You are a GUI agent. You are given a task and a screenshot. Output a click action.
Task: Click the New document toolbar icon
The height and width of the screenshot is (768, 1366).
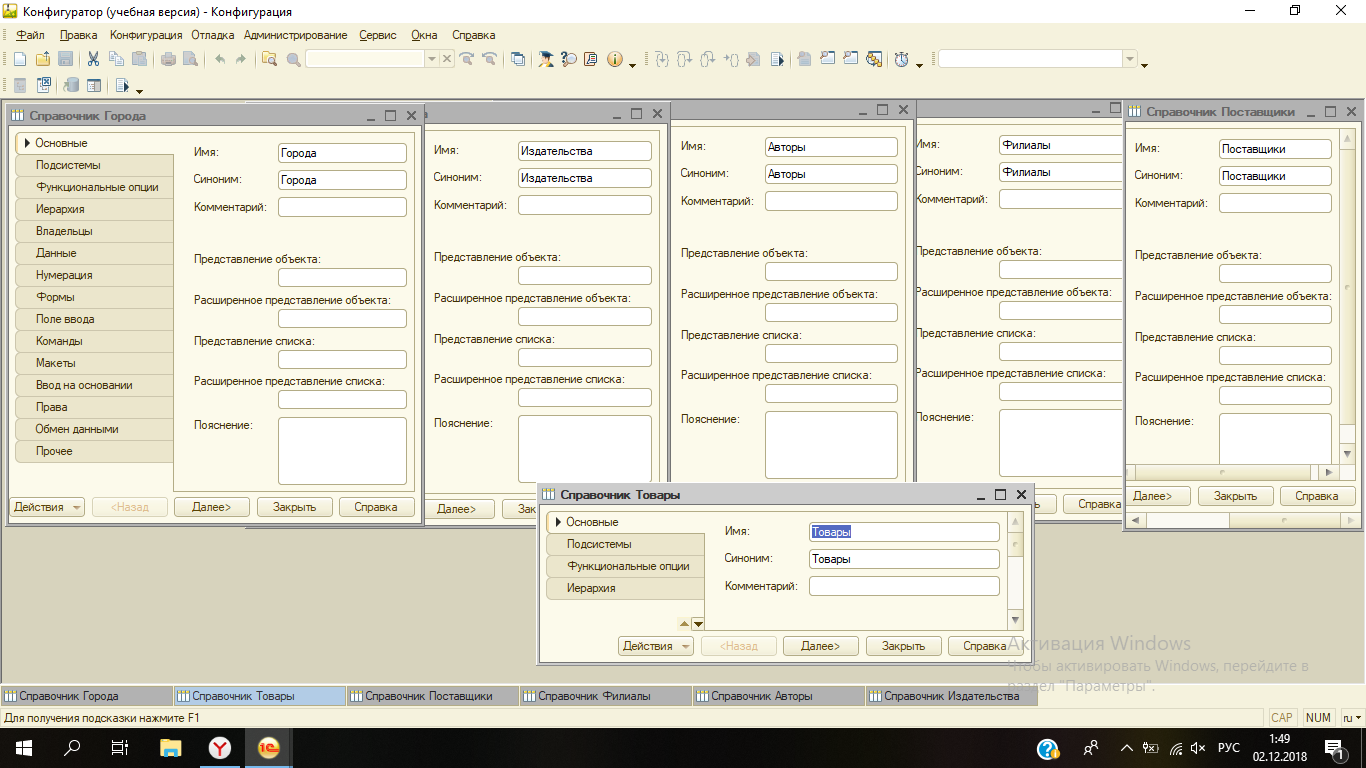(20, 60)
